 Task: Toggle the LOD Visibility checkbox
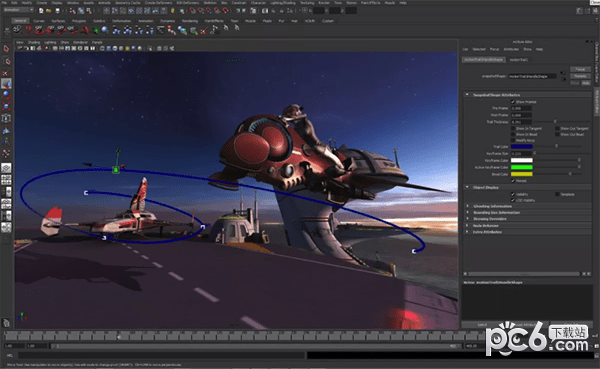point(513,200)
